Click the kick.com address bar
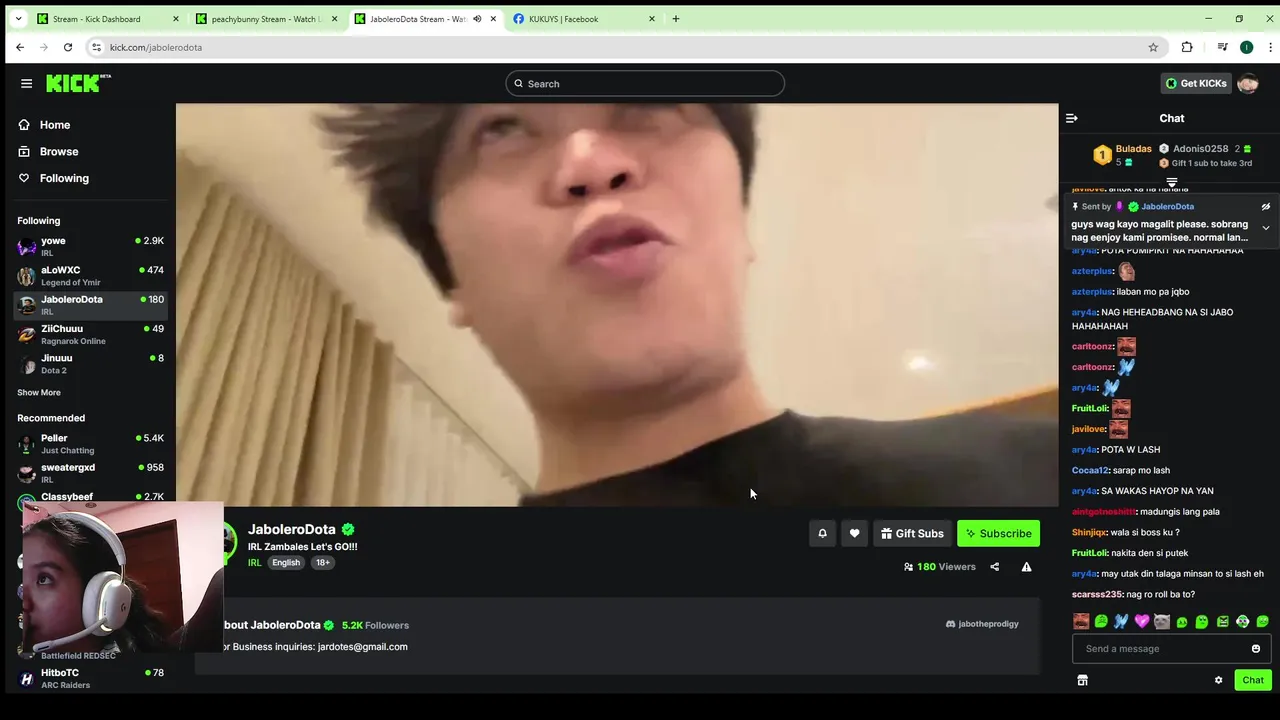 click(x=625, y=47)
